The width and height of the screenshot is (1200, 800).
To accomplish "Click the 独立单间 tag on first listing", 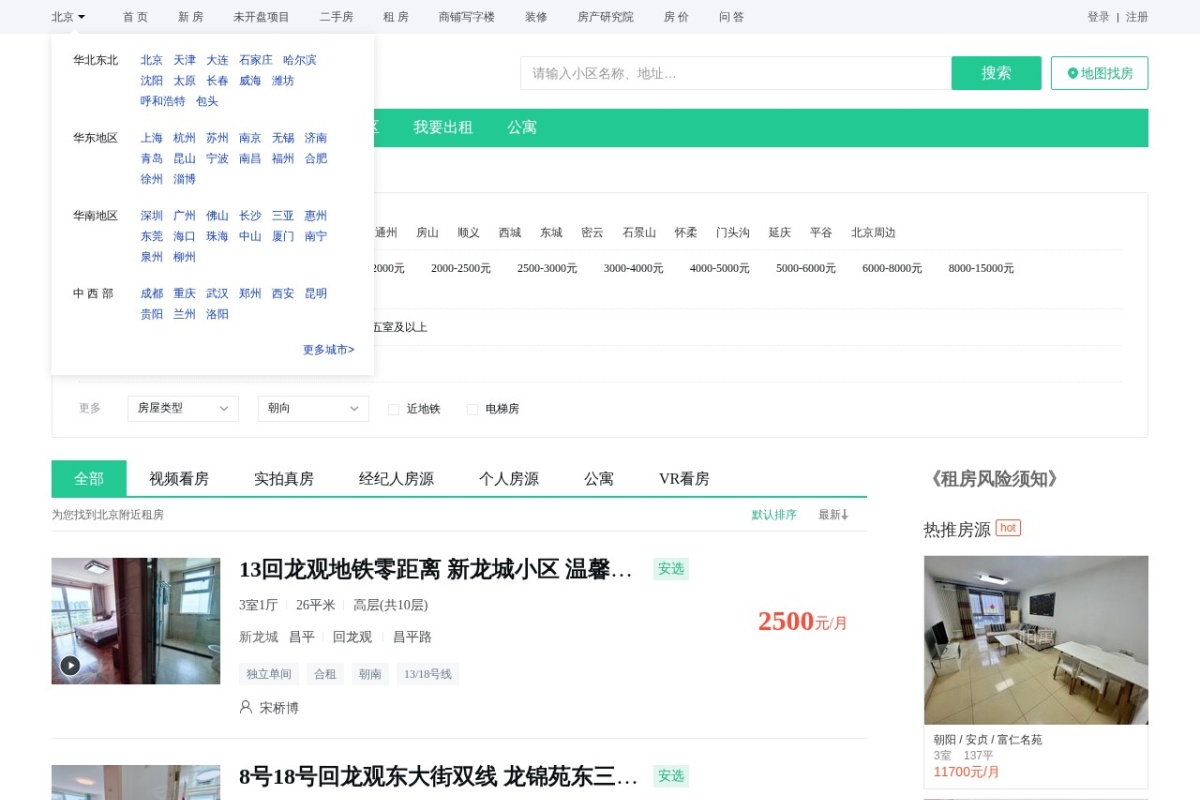I will pos(269,674).
